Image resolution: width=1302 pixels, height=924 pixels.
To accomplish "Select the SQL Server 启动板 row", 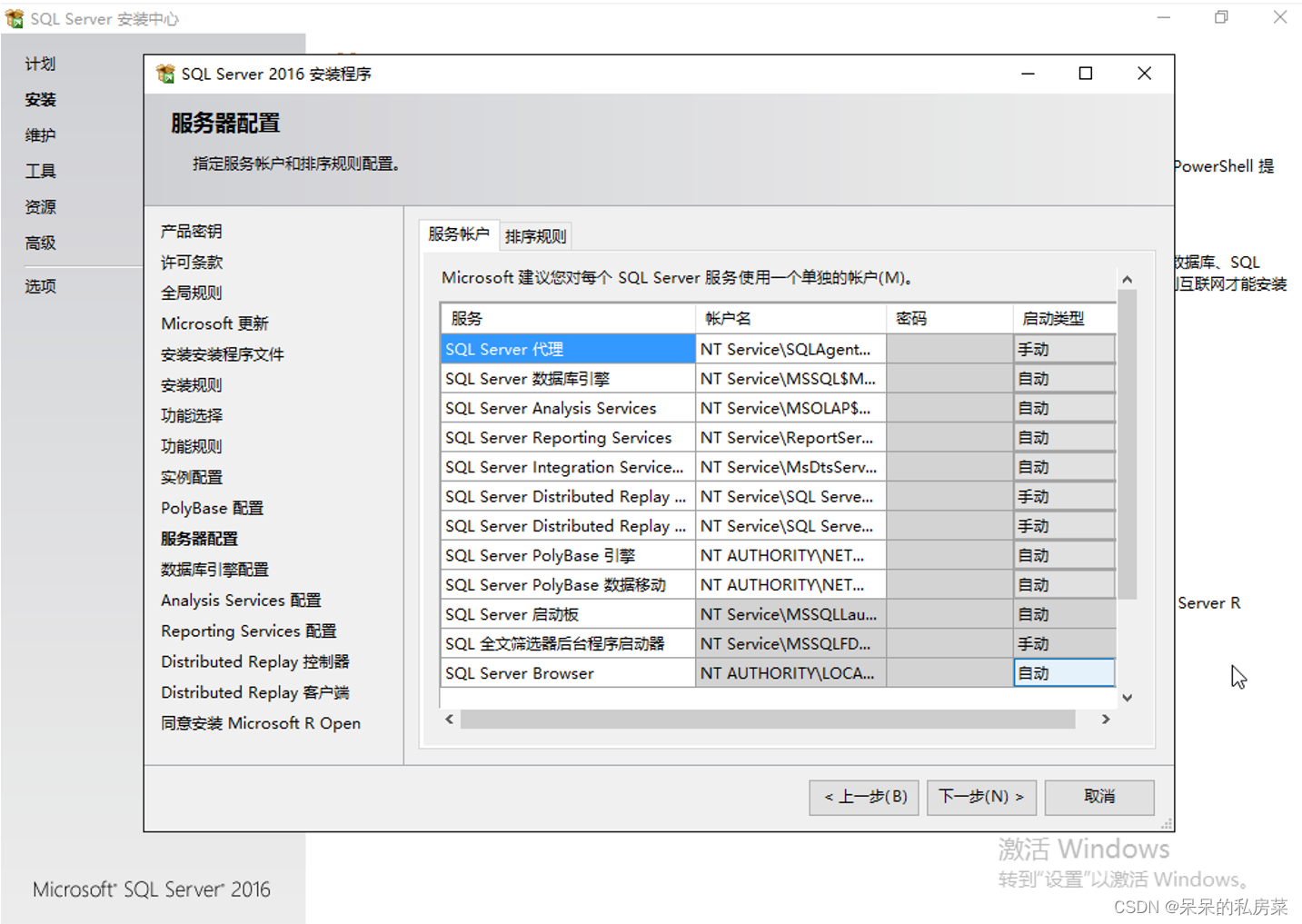I will point(568,614).
